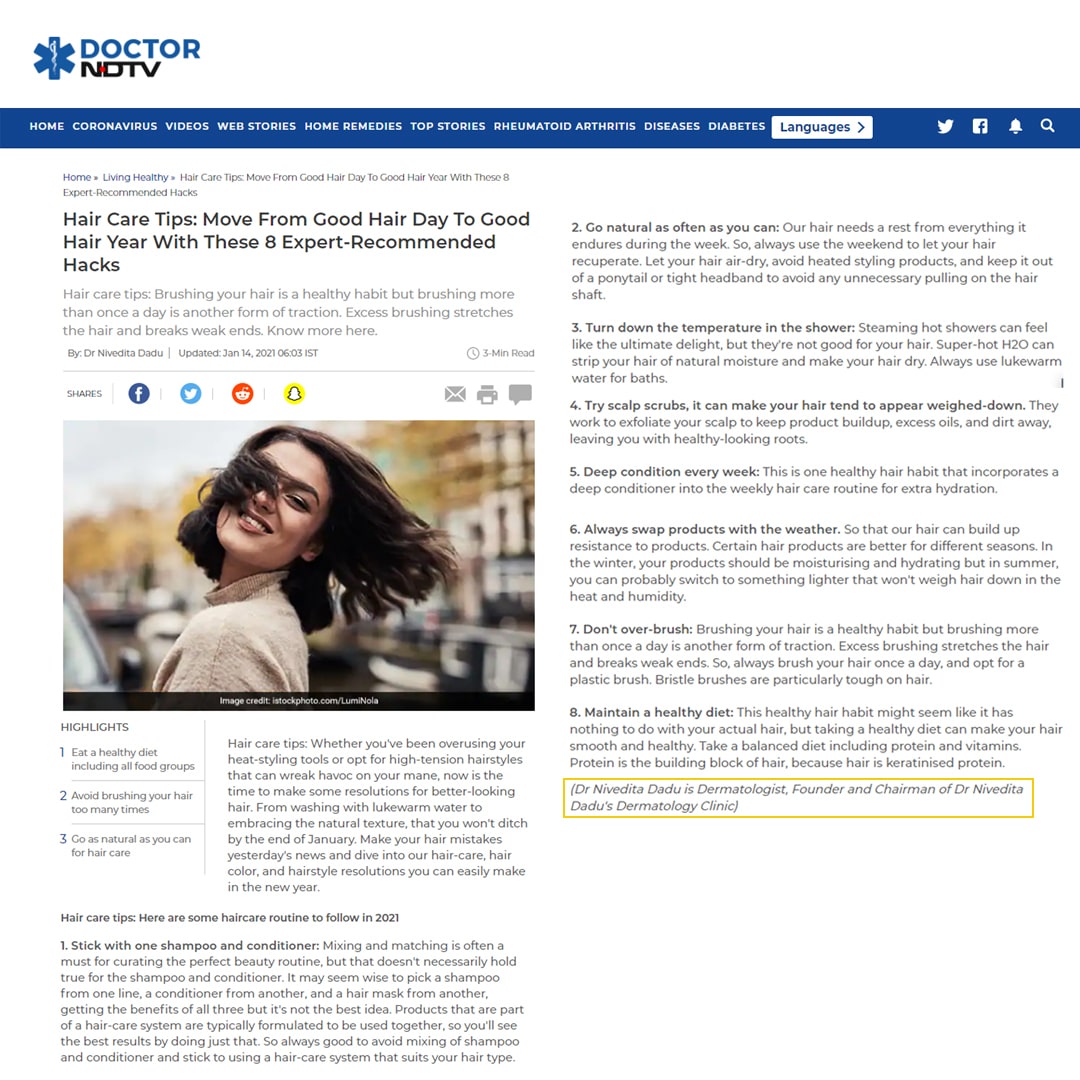Share article on Snapchat

294,394
